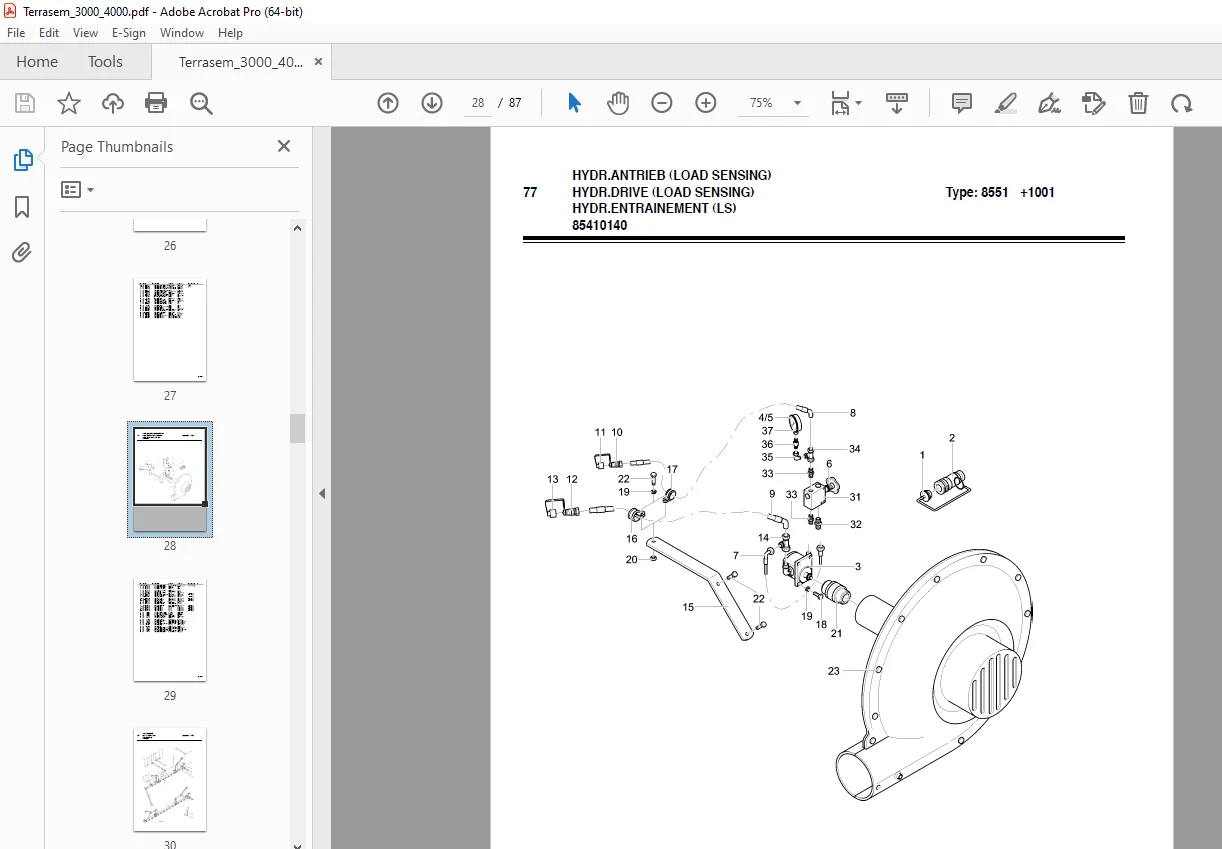Viewport: 1222px width, 849px height.
Task: Select page 30 thumbnail
Action: pos(170,780)
